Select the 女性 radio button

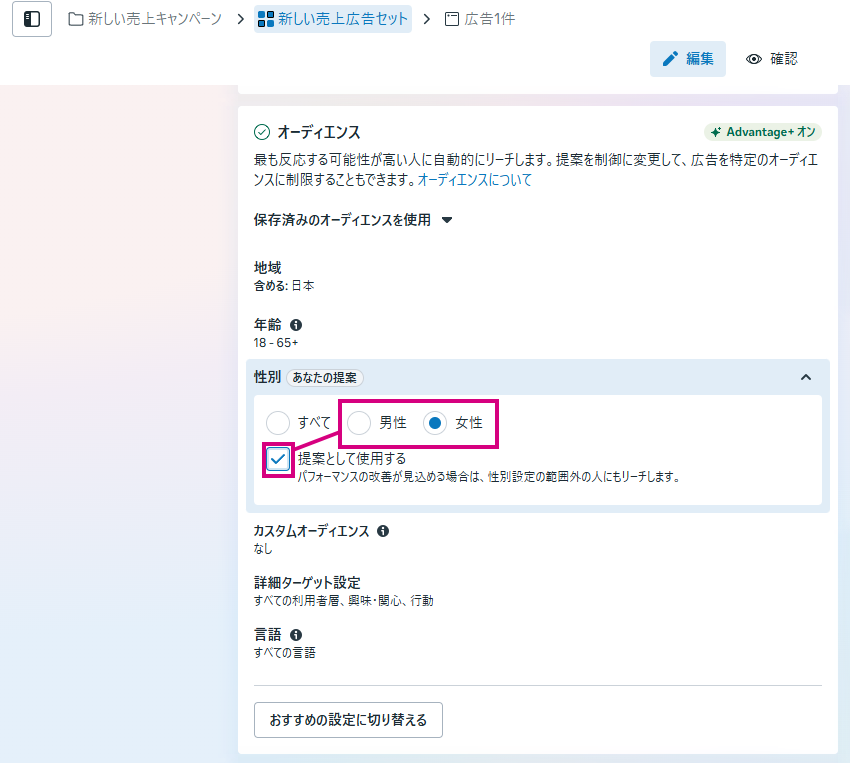click(x=435, y=423)
